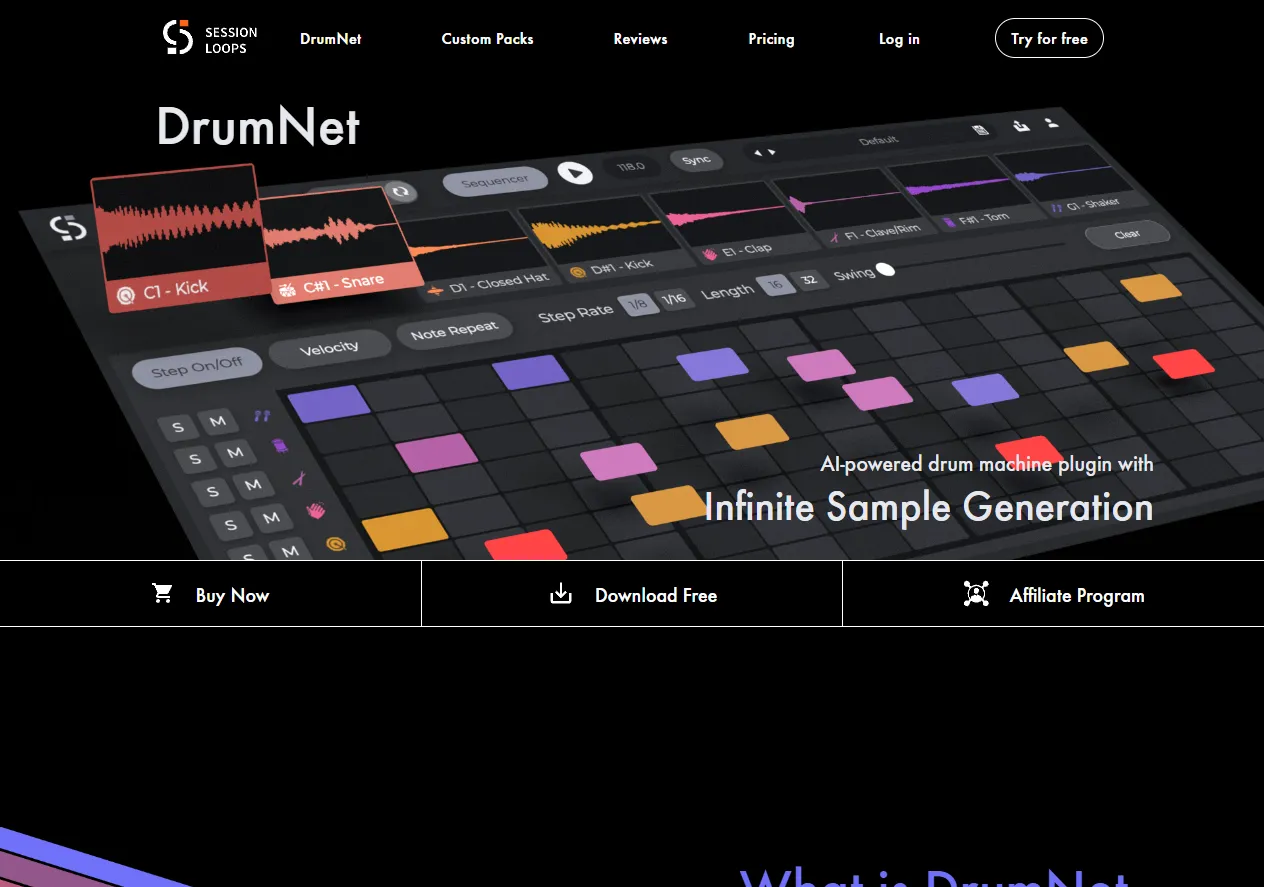Select previous preset with left arrow
Image resolution: width=1264 pixels, height=887 pixels.
pyautogui.click(x=757, y=153)
